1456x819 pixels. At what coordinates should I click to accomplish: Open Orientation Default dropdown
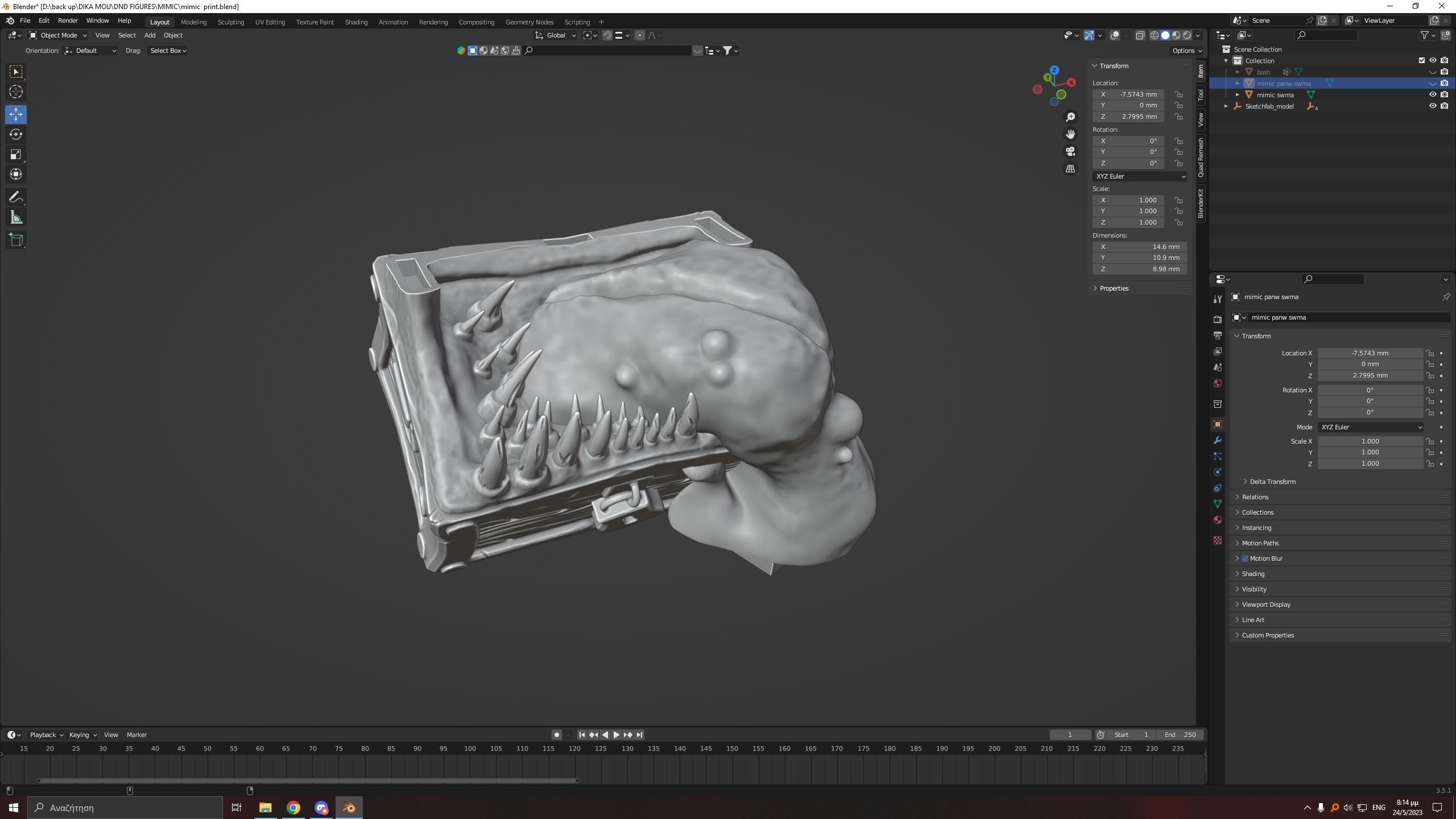pyautogui.click(x=90, y=51)
